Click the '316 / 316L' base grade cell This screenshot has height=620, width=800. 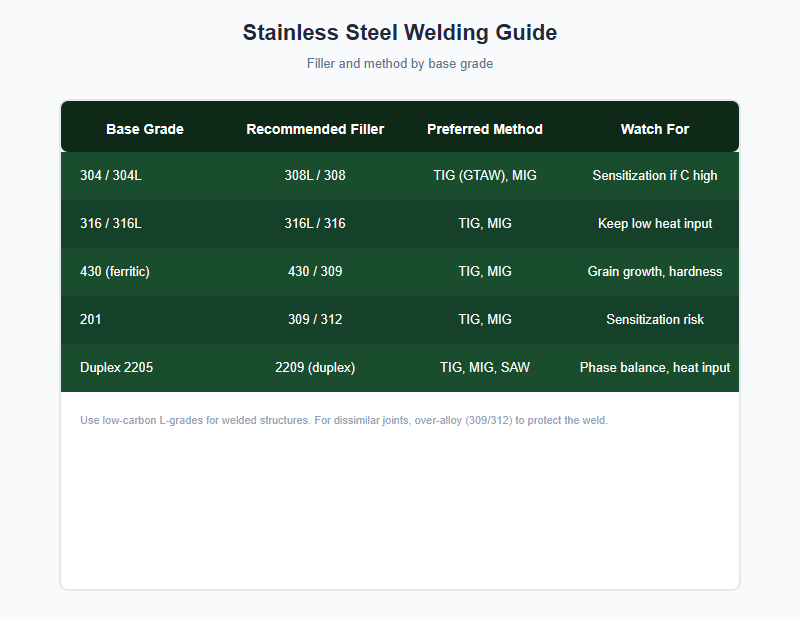(x=111, y=224)
